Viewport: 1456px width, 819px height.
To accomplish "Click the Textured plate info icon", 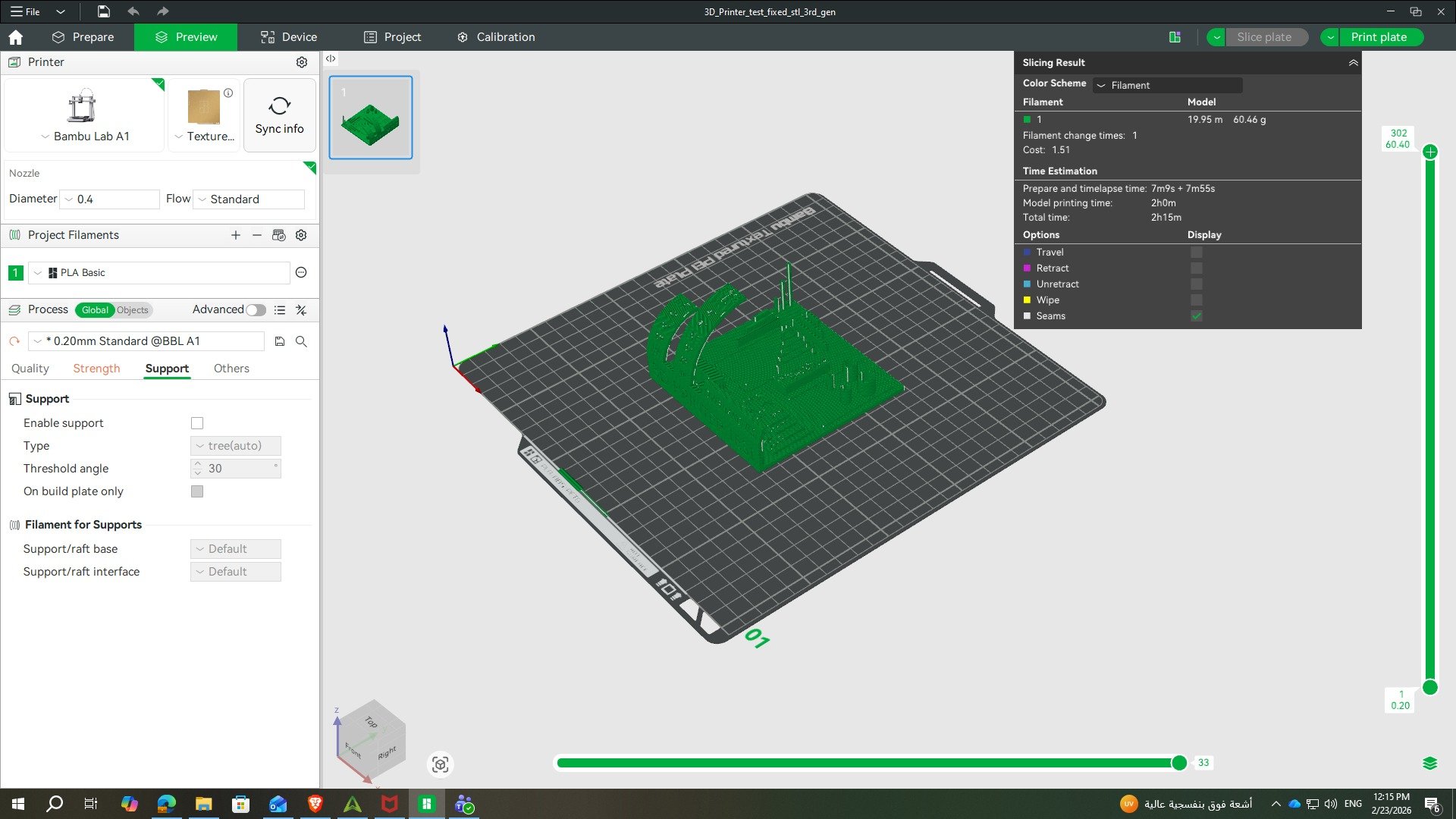I will pyautogui.click(x=228, y=93).
